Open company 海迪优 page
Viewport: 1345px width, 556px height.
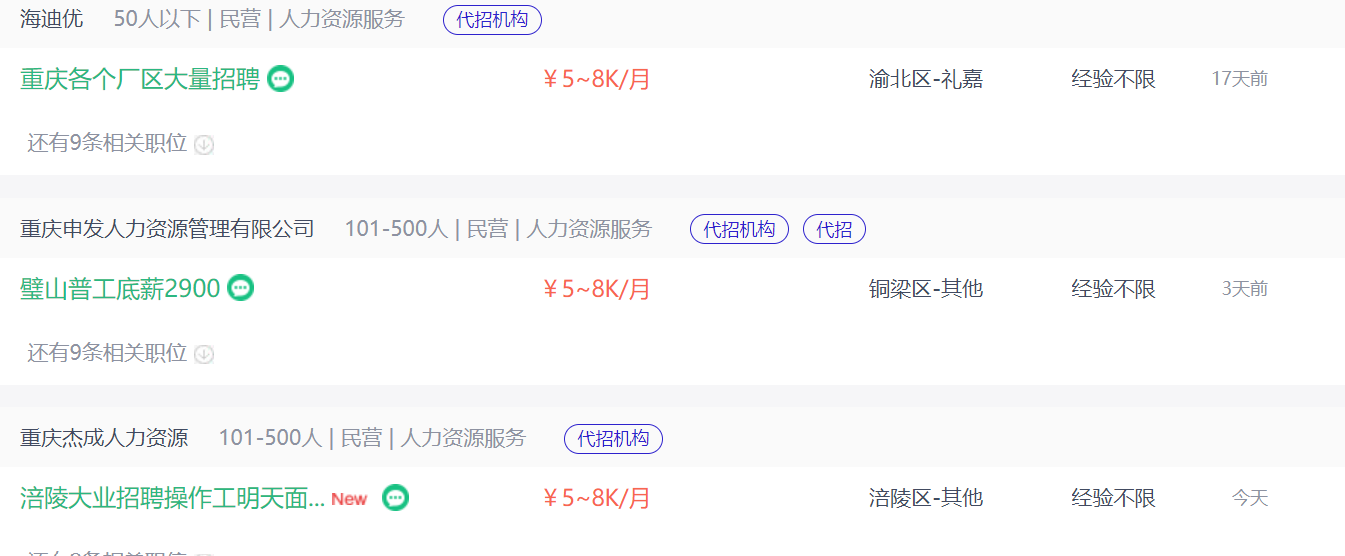(x=52, y=19)
